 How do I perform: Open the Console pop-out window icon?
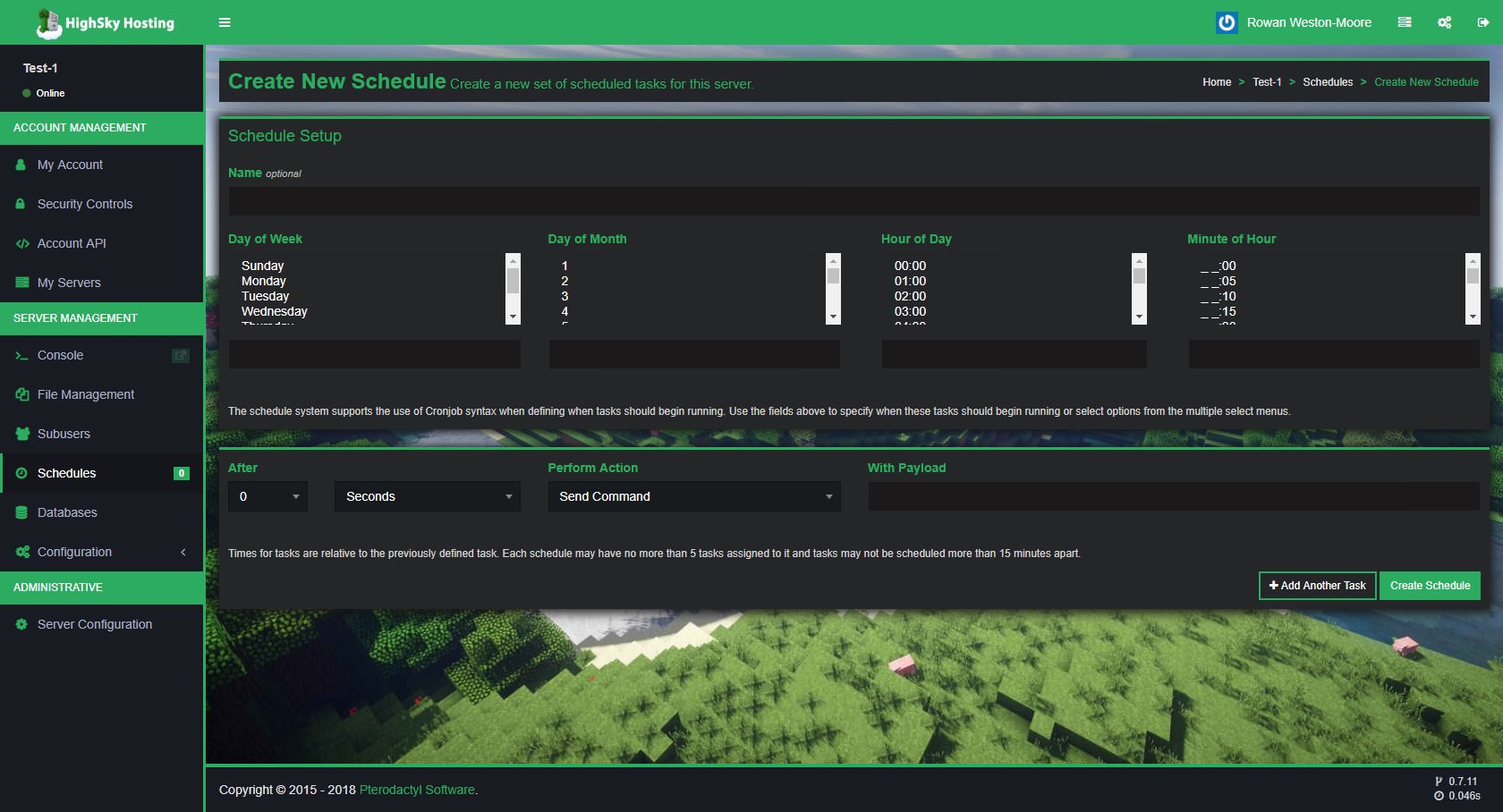pyautogui.click(x=180, y=355)
